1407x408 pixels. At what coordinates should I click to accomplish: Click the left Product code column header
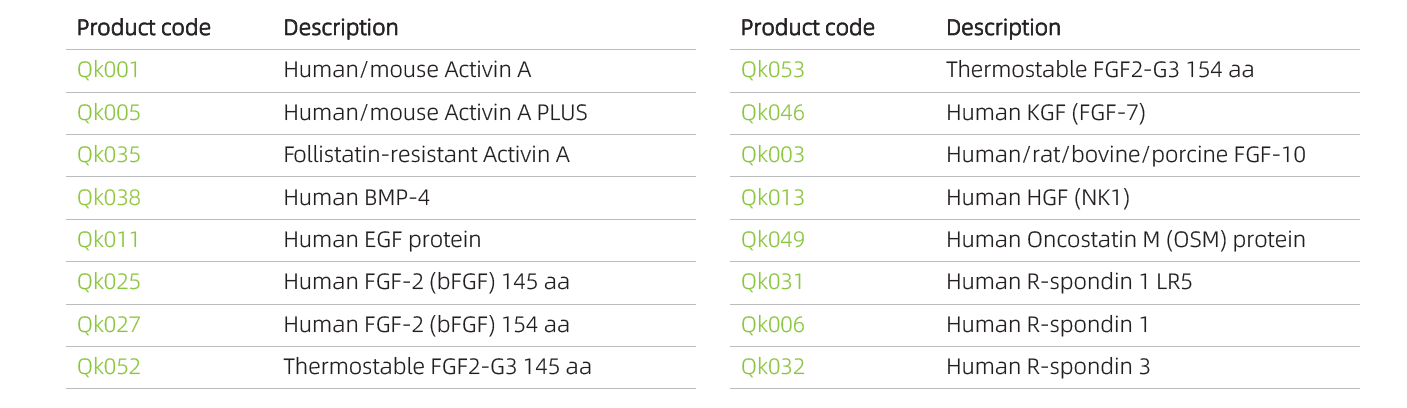(x=143, y=28)
